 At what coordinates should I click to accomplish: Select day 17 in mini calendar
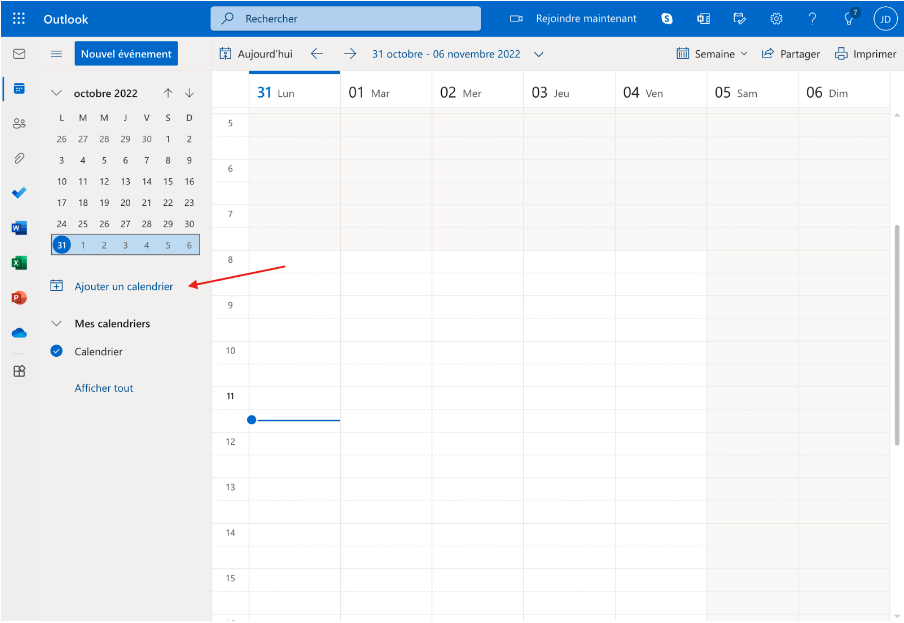pyautogui.click(x=62, y=202)
